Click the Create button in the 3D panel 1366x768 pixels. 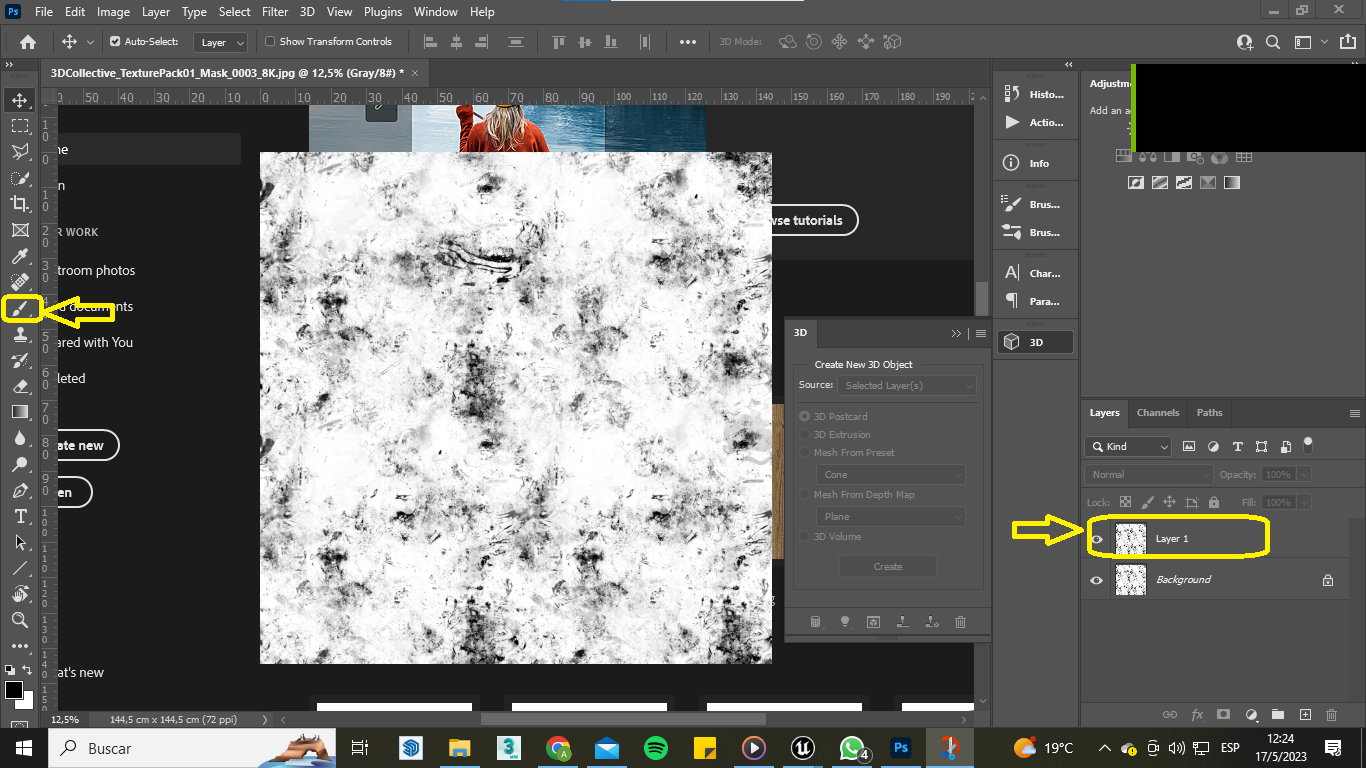coord(887,566)
